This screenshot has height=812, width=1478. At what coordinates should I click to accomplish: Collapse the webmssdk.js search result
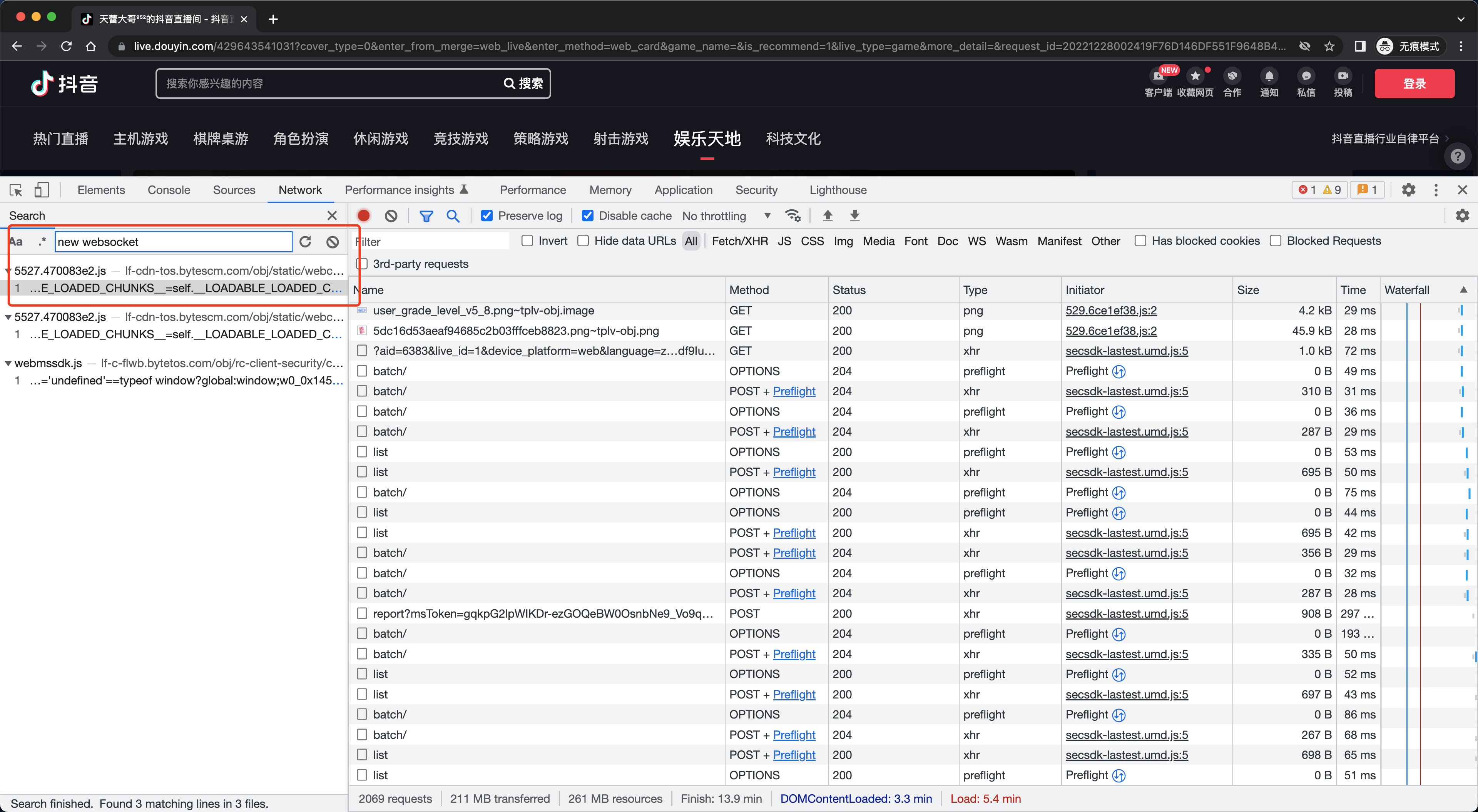pyautogui.click(x=8, y=363)
